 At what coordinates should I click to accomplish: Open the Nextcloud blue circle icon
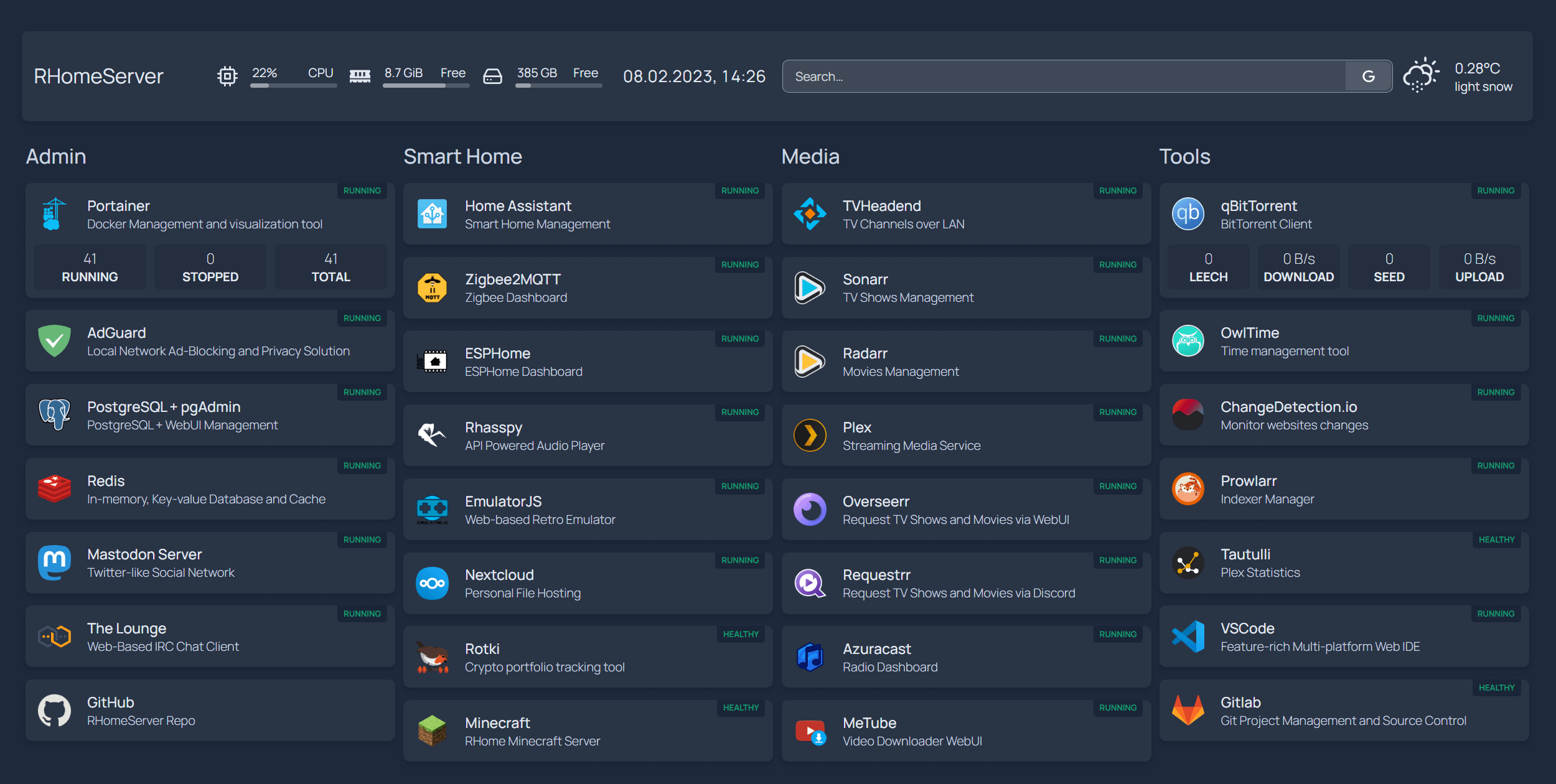coord(432,583)
